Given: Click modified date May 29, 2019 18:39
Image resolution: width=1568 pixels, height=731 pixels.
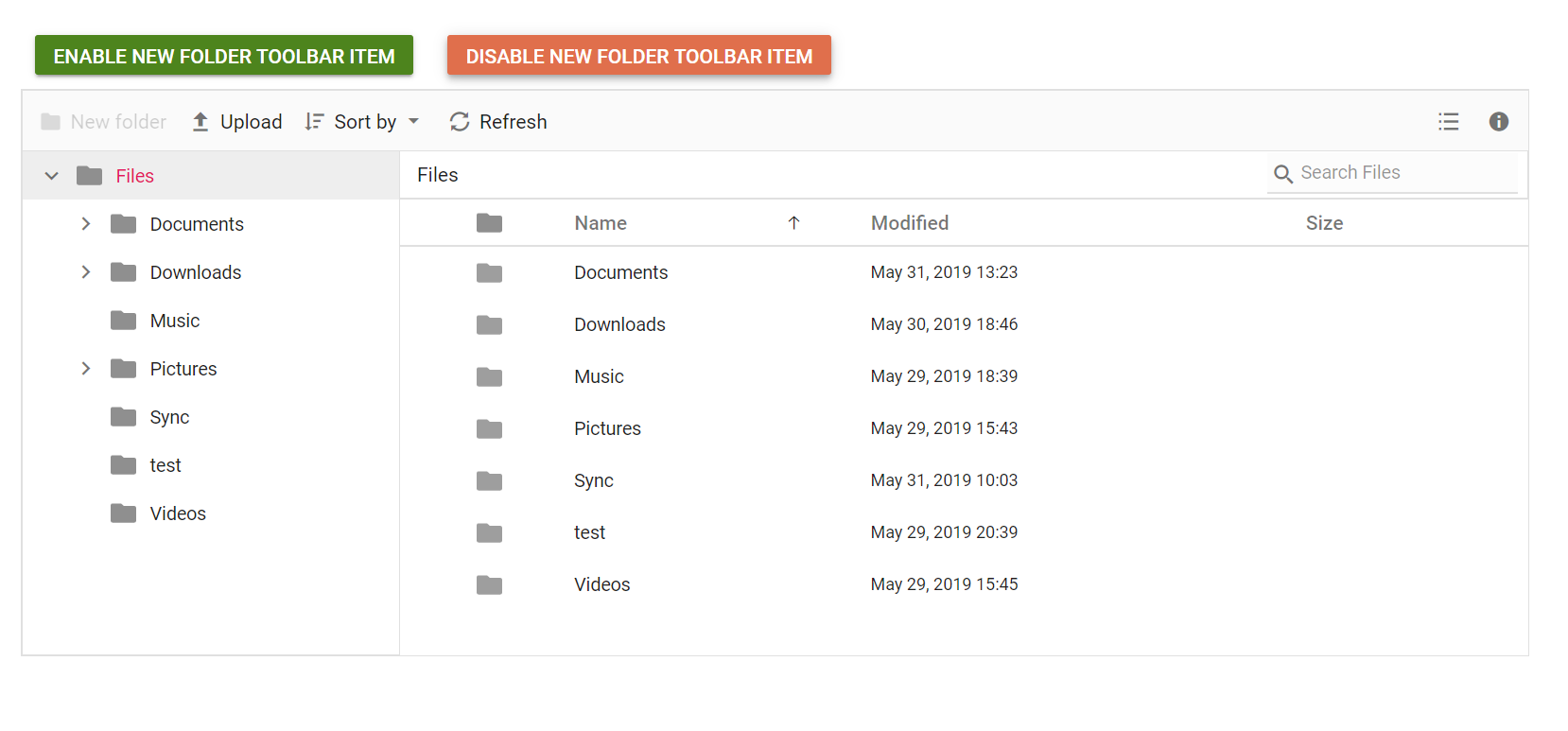Looking at the screenshot, I should (x=944, y=376).
